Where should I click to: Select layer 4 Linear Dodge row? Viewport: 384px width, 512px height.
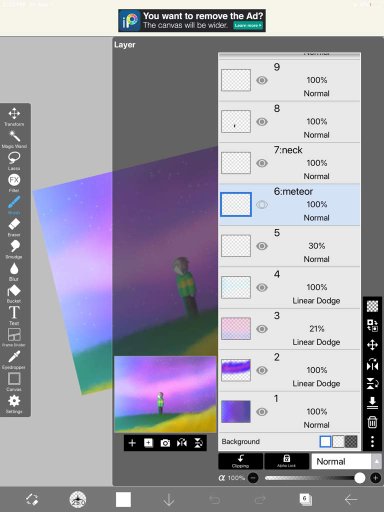[289, 287]
